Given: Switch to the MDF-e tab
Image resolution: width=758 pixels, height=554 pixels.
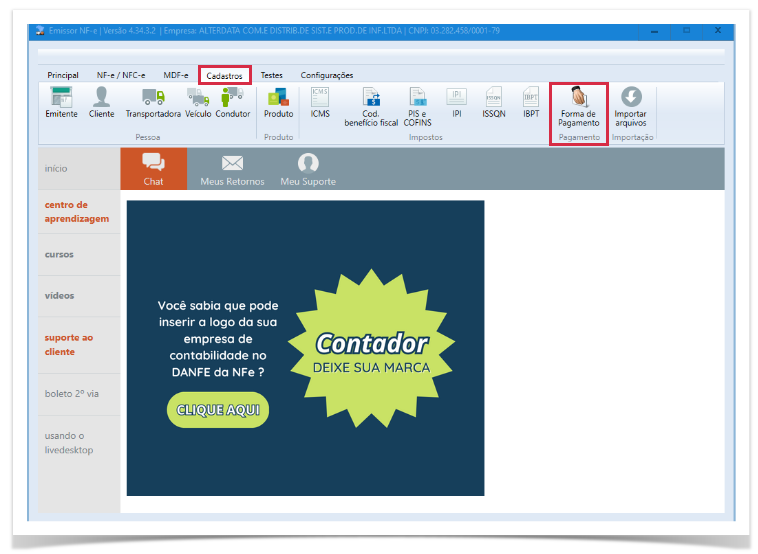Looking at the screenshot, I should tap(176, 75).
